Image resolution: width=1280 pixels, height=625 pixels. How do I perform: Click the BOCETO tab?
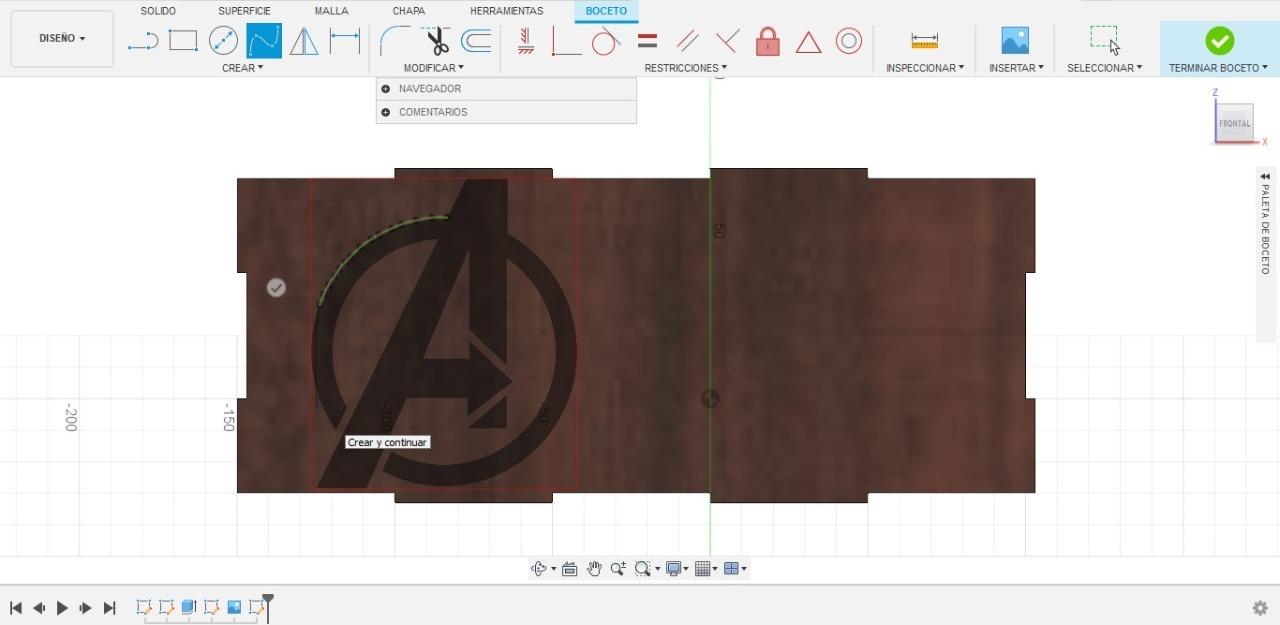click(606, 11)
